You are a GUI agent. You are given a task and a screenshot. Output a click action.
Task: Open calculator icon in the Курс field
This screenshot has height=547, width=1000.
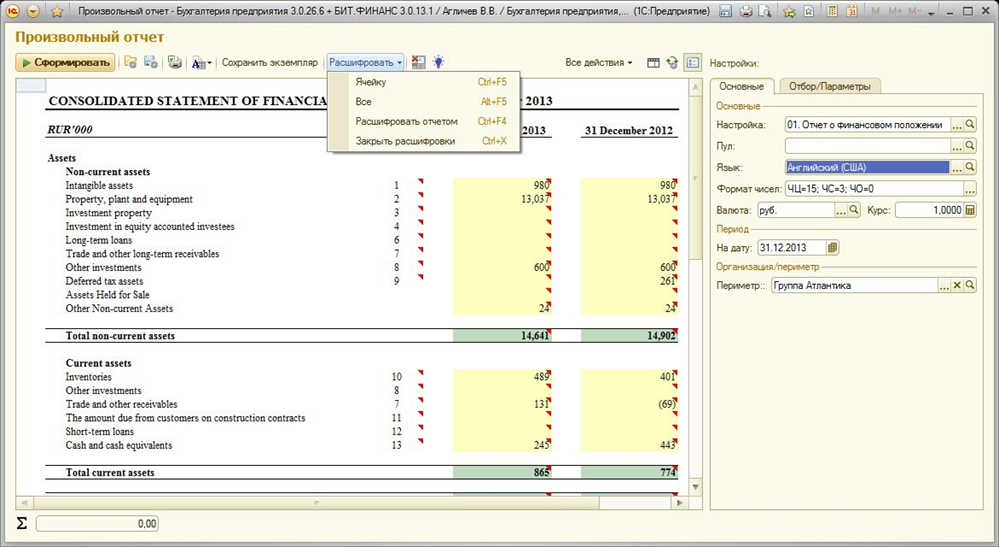[970, 210]
